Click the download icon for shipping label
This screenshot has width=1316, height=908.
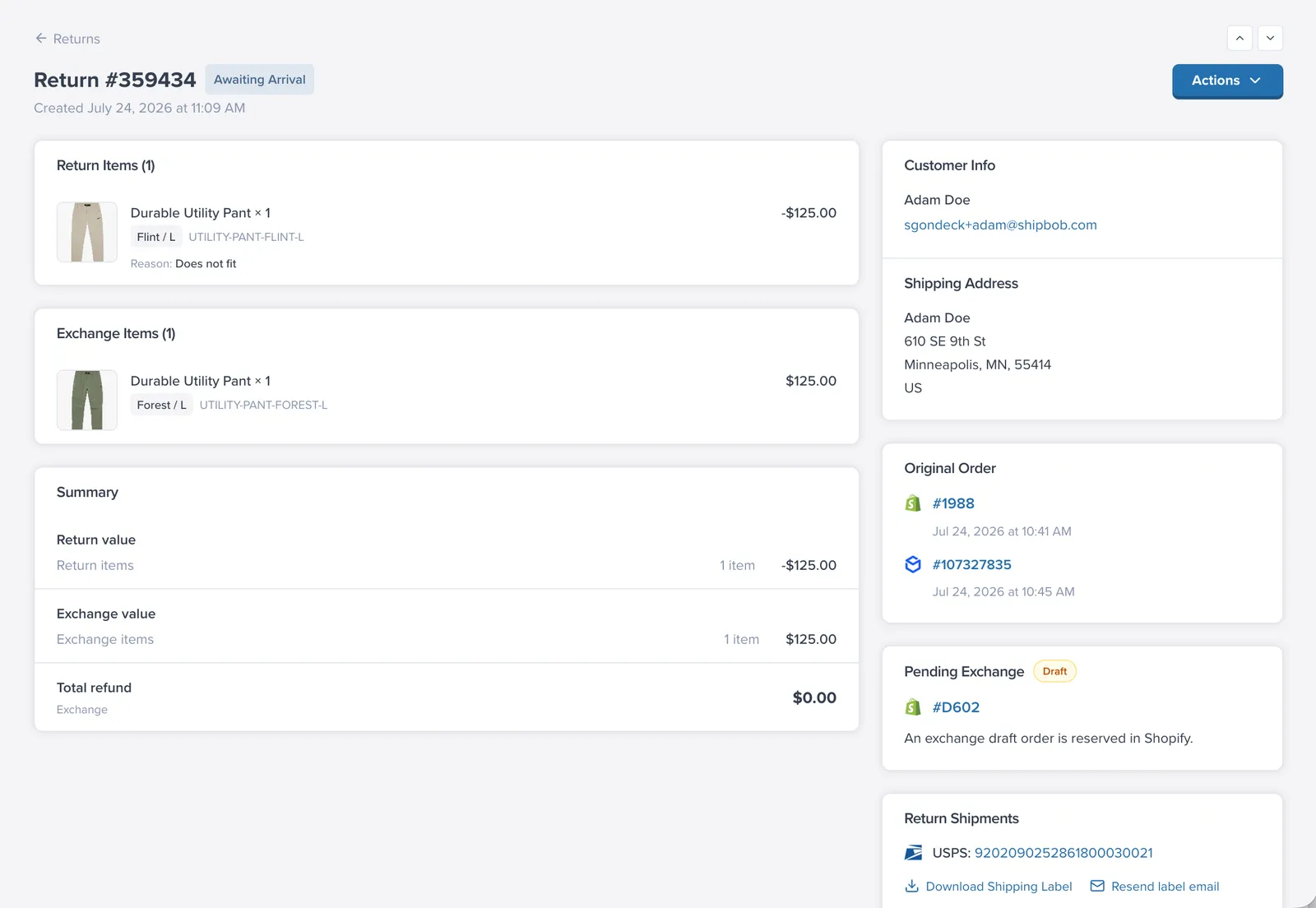[x=911, y=886]
